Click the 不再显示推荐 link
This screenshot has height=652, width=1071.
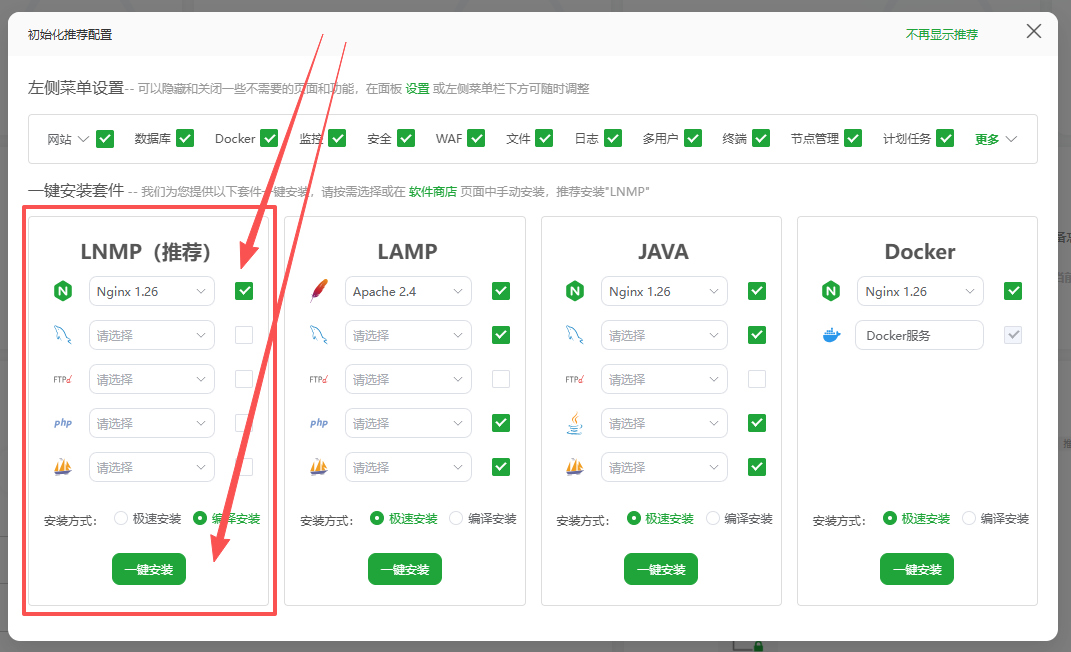[941, 33]
